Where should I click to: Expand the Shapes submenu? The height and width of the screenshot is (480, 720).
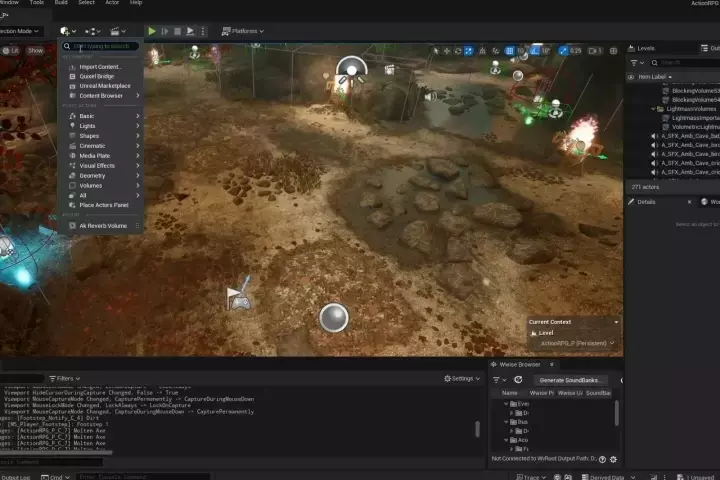click(x=101, y=136)
